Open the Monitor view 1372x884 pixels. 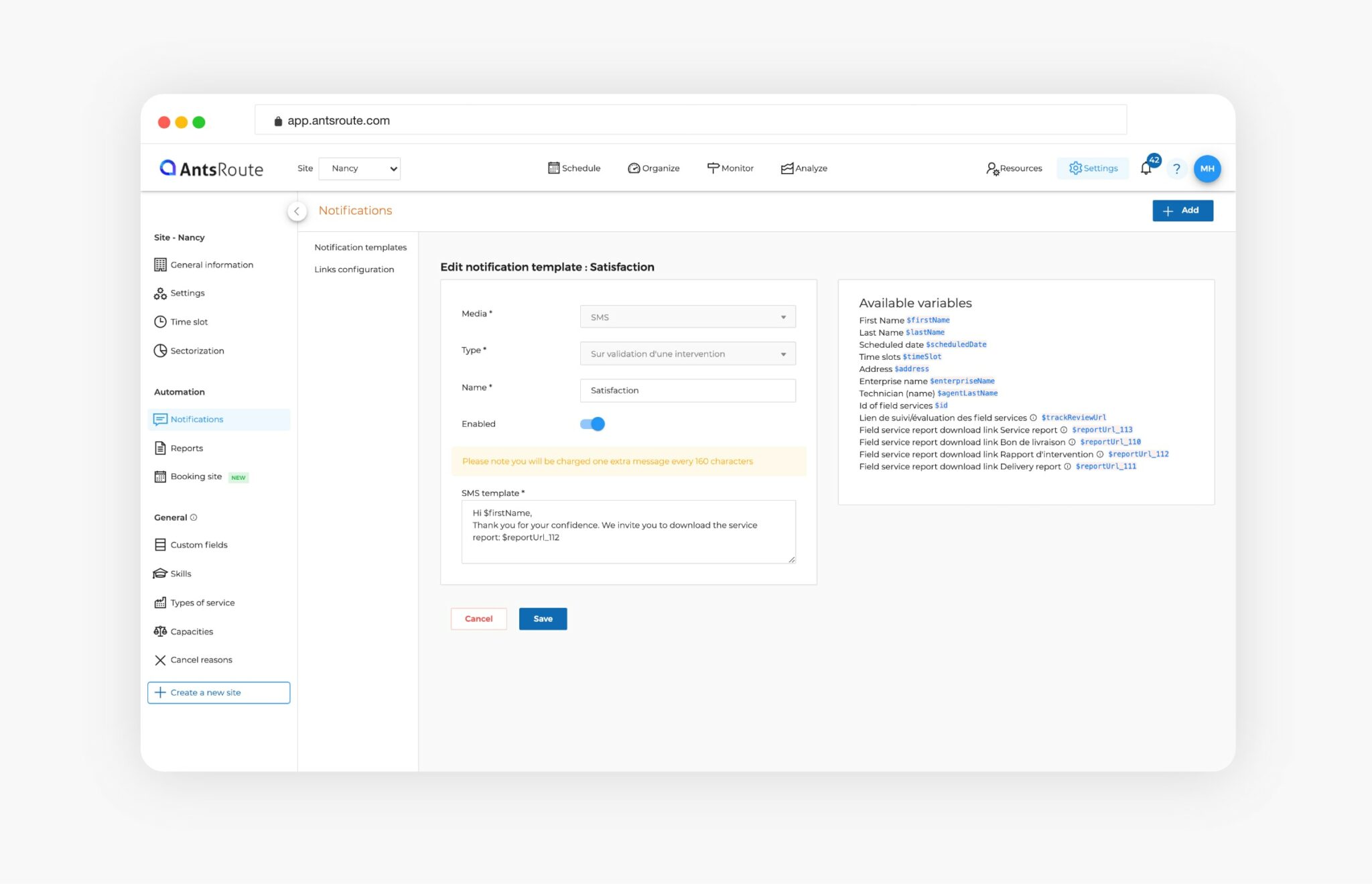click(730, 168)
